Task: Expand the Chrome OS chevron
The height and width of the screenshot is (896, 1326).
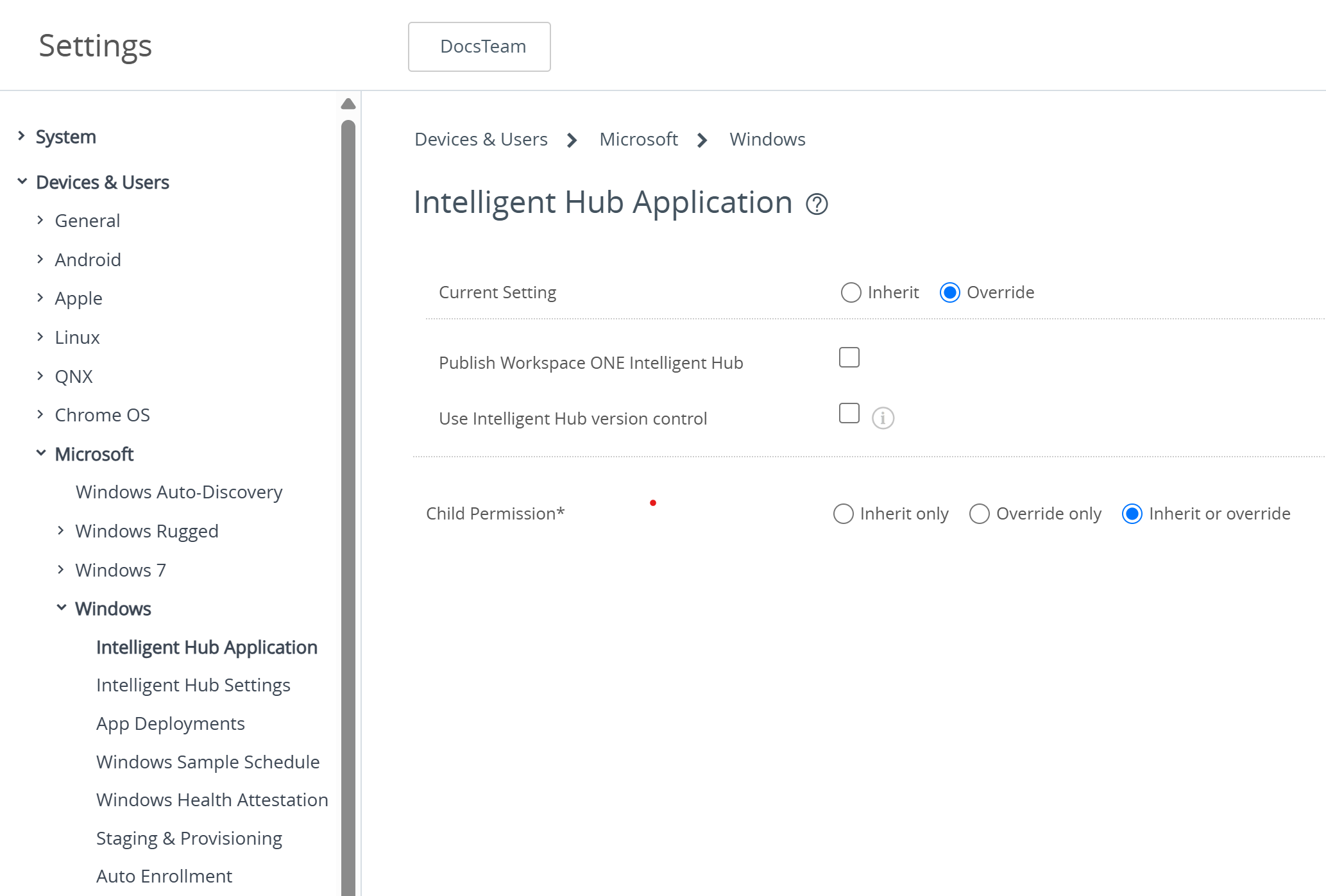Action: [40, 414]
